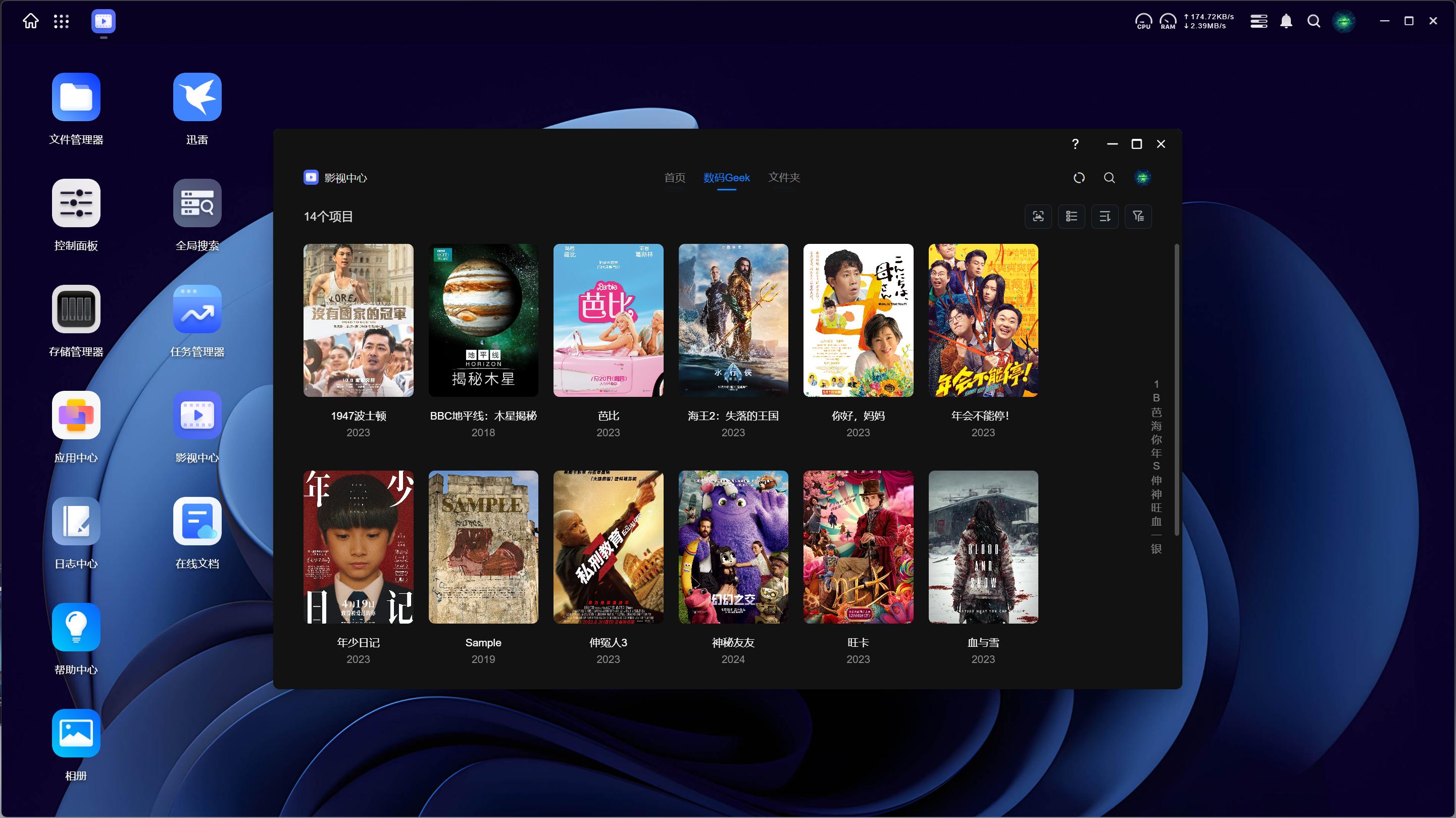Screen dimensions: 1456x818
Task: Show CPU usage monitor in top bar
Action: pos(1143,22)
